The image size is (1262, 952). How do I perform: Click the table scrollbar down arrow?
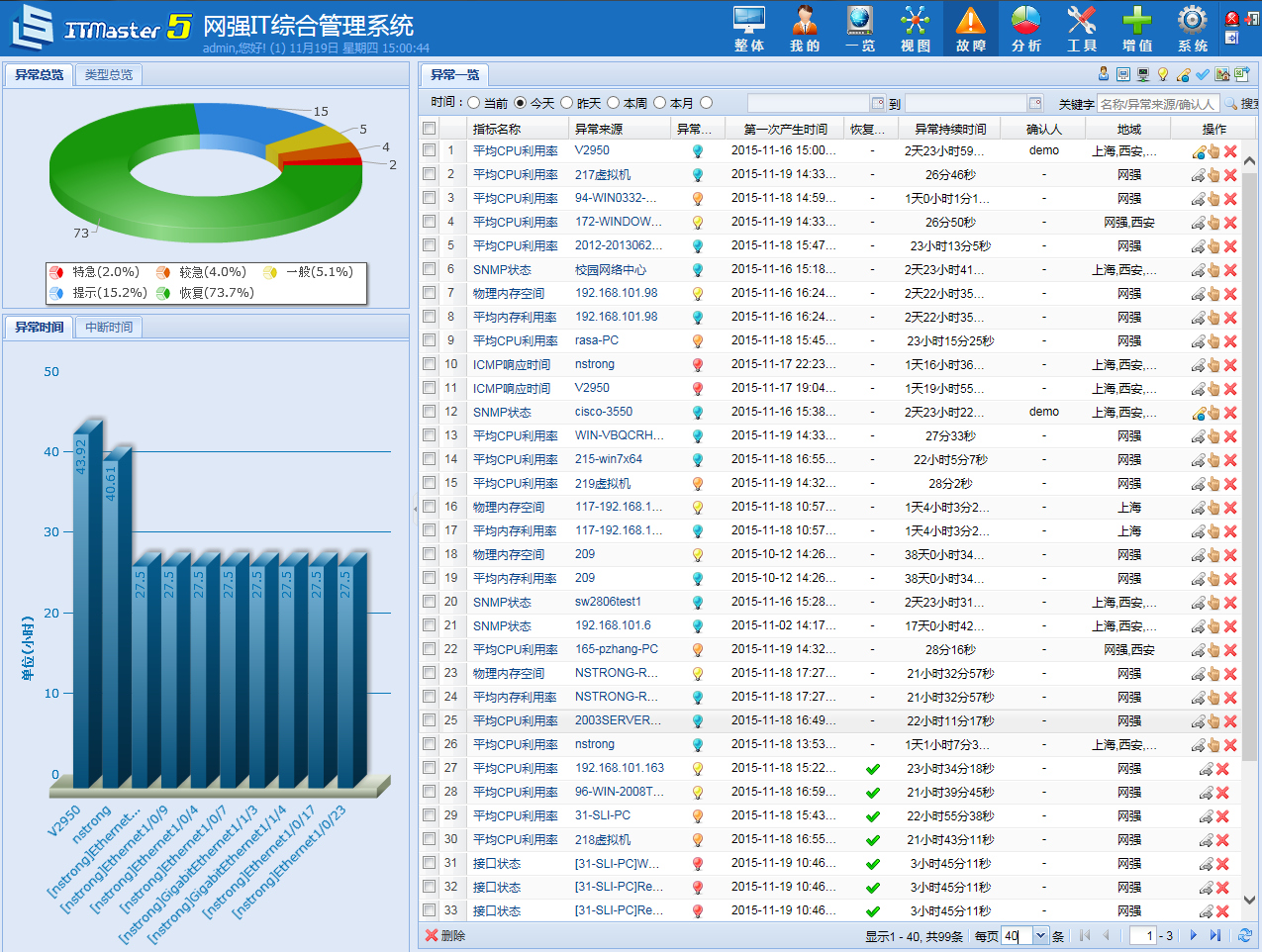tap(1249, 900)
